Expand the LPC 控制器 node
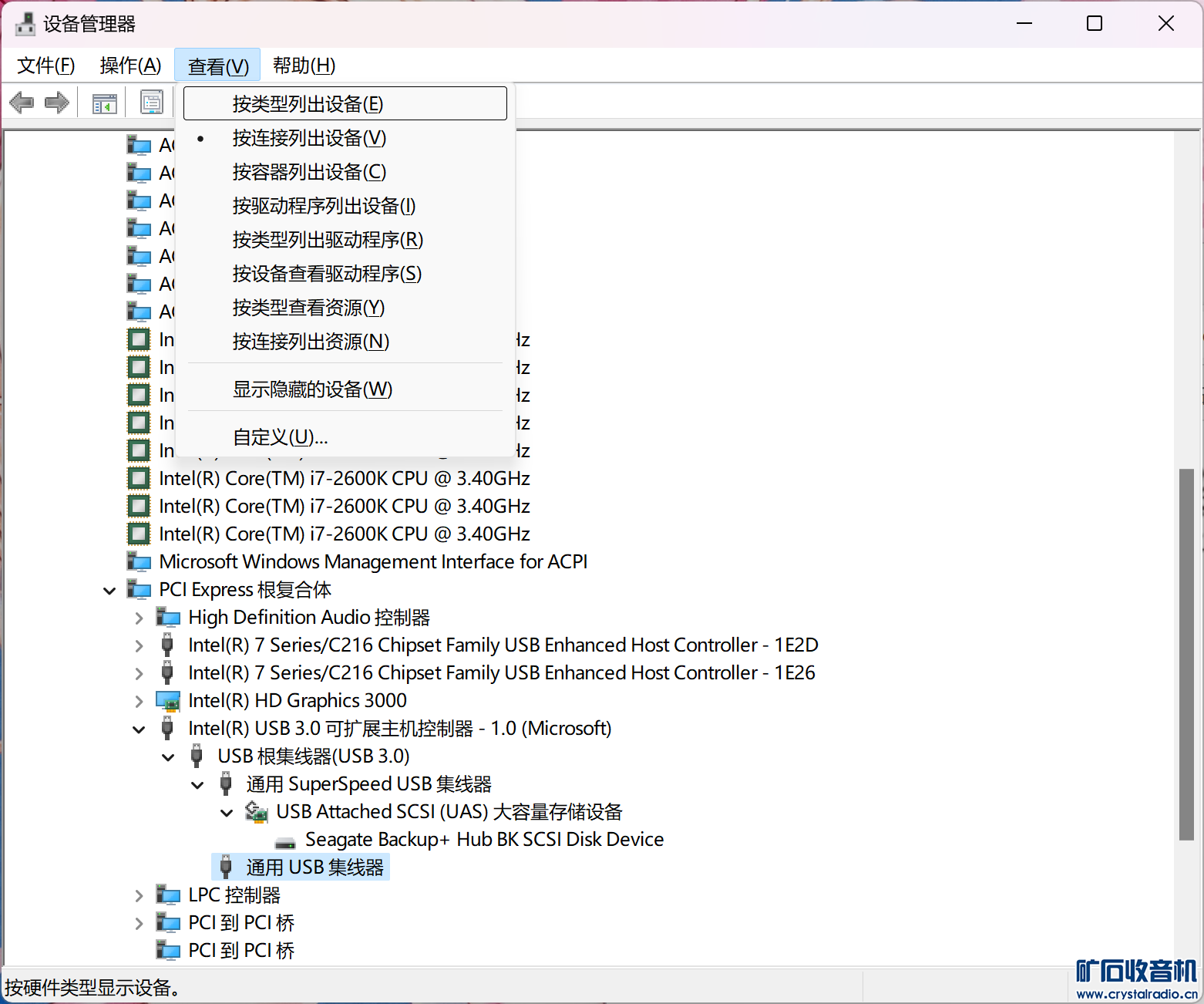The width and height of the screenshot is (1204, 1004). [139, 895]
